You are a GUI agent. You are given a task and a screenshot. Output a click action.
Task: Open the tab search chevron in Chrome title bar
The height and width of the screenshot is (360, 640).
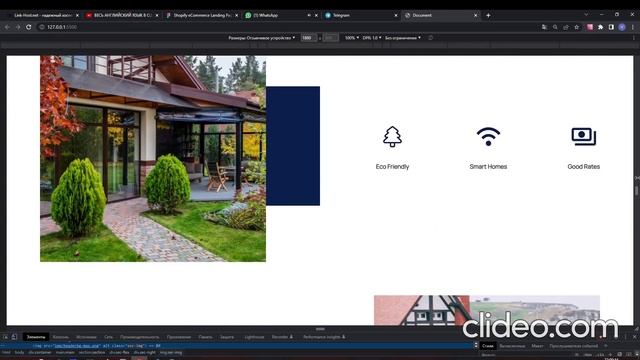(586, 14)
